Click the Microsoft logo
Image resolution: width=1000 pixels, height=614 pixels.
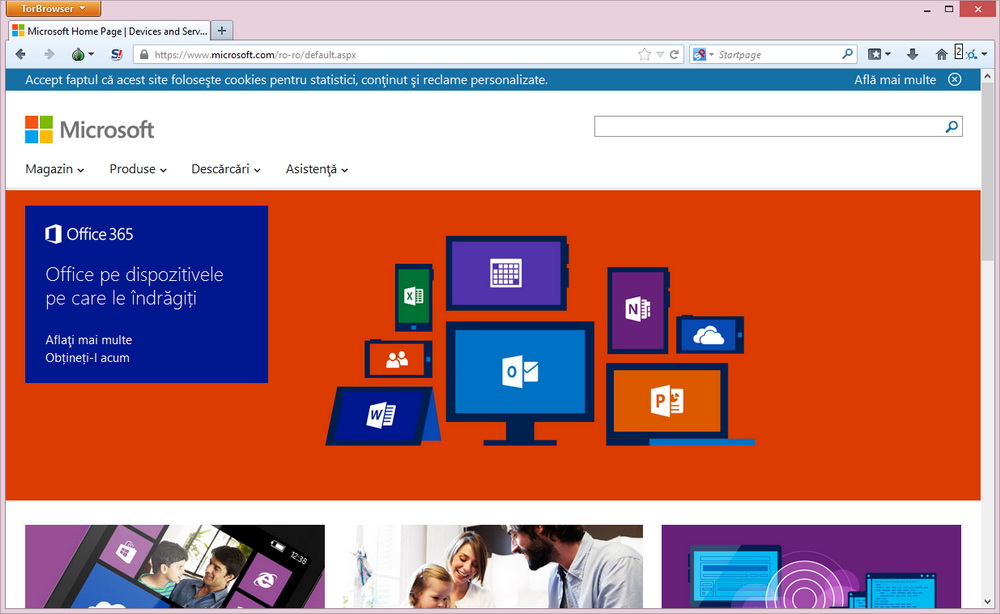pyautogui.click(x=89, y=129)
